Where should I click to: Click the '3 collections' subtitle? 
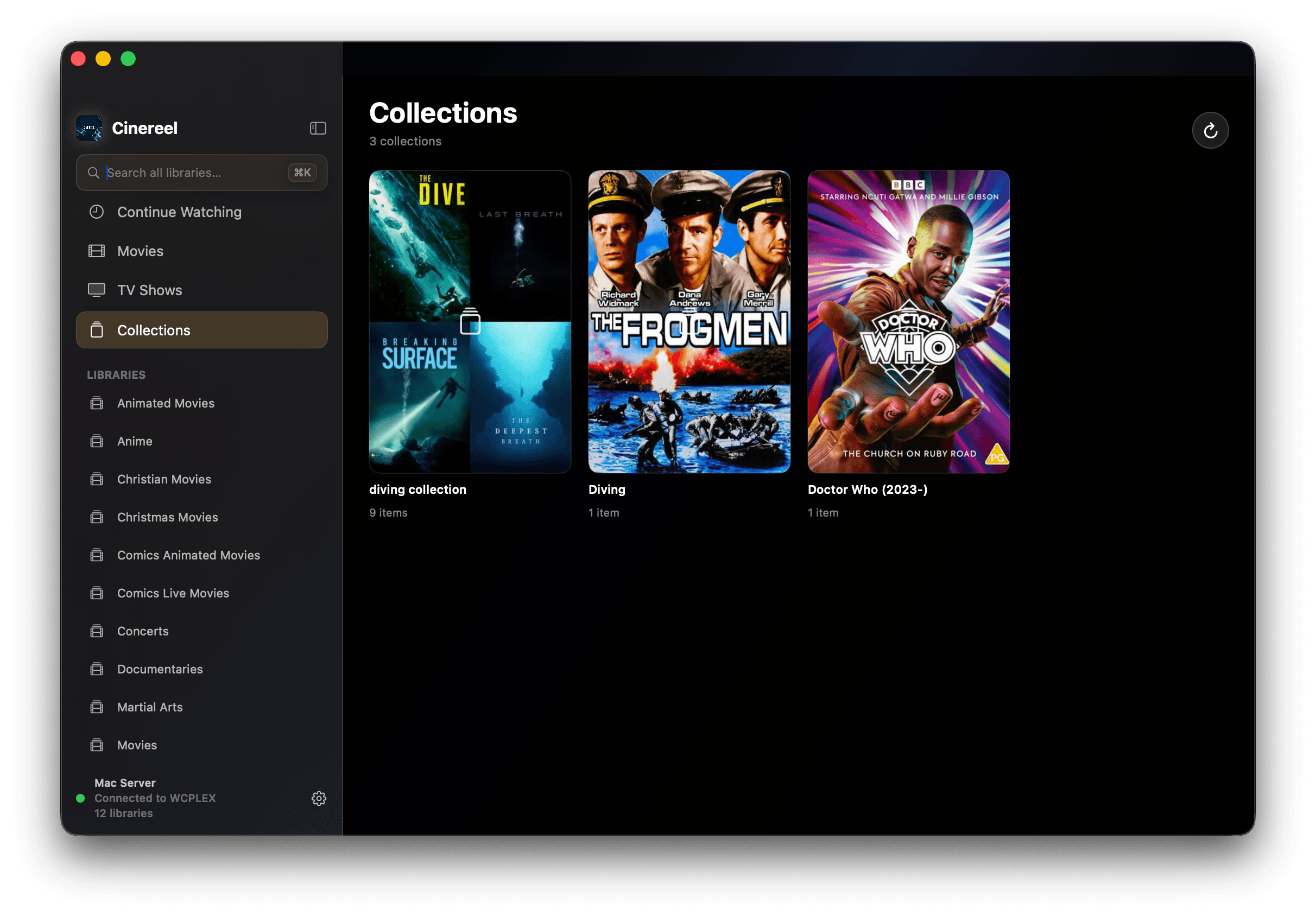[x=405, y=141]
